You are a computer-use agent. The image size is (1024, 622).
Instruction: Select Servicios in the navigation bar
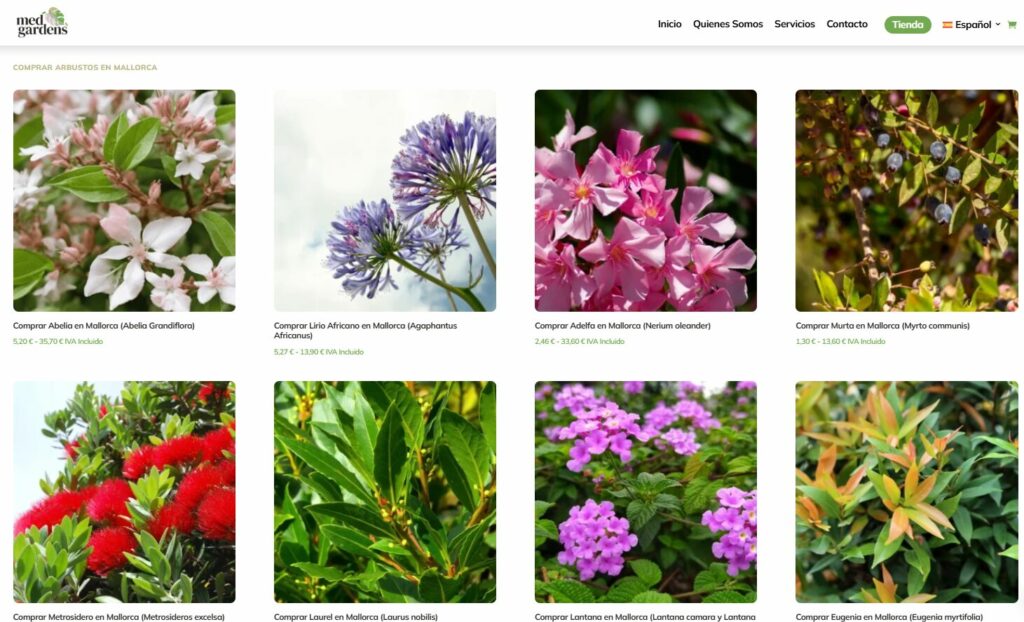[x=794, y=24]
